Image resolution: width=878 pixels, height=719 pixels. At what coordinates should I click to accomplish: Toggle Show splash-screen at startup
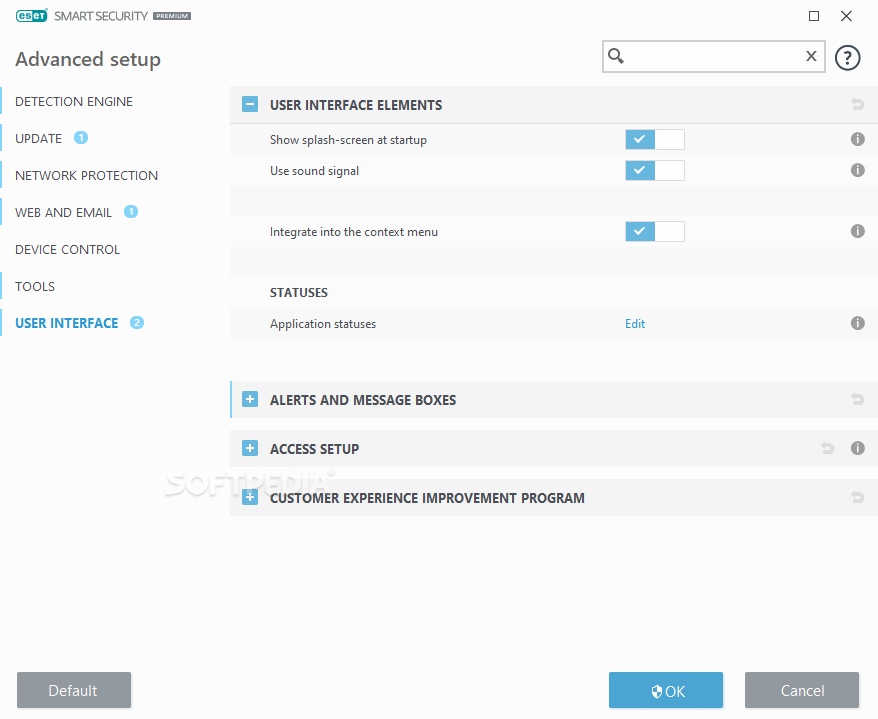(x=655, y=139)
